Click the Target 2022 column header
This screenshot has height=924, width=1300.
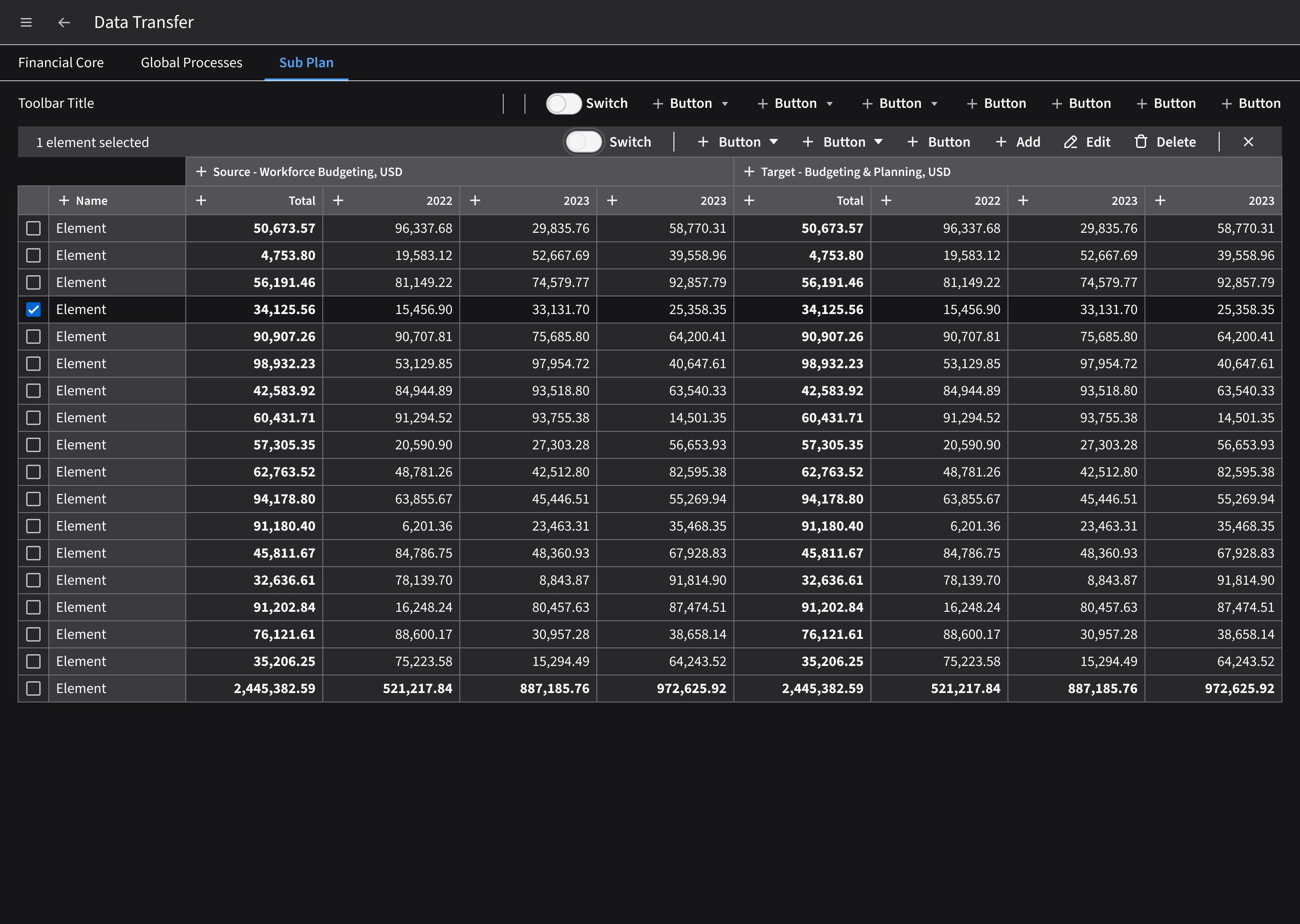click(x=939, y=201)
